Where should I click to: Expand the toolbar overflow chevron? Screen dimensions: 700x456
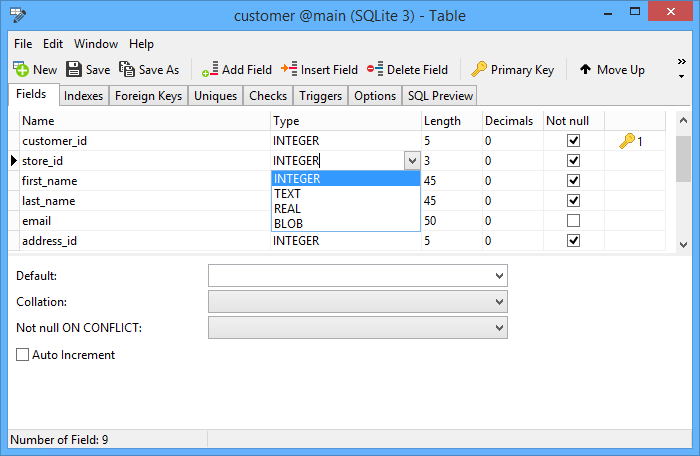tap(681, 68)
